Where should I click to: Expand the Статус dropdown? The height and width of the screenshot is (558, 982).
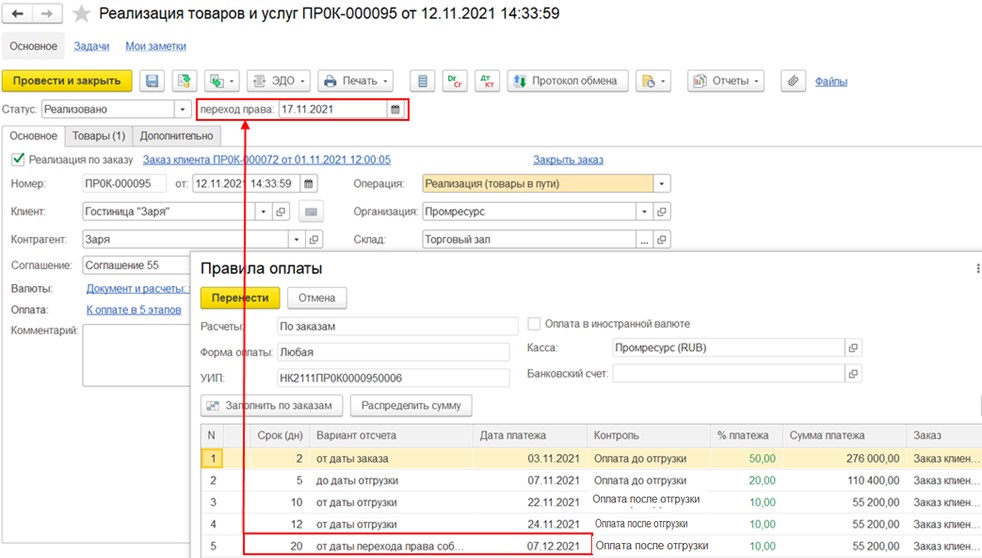click(x=182, y=110)
